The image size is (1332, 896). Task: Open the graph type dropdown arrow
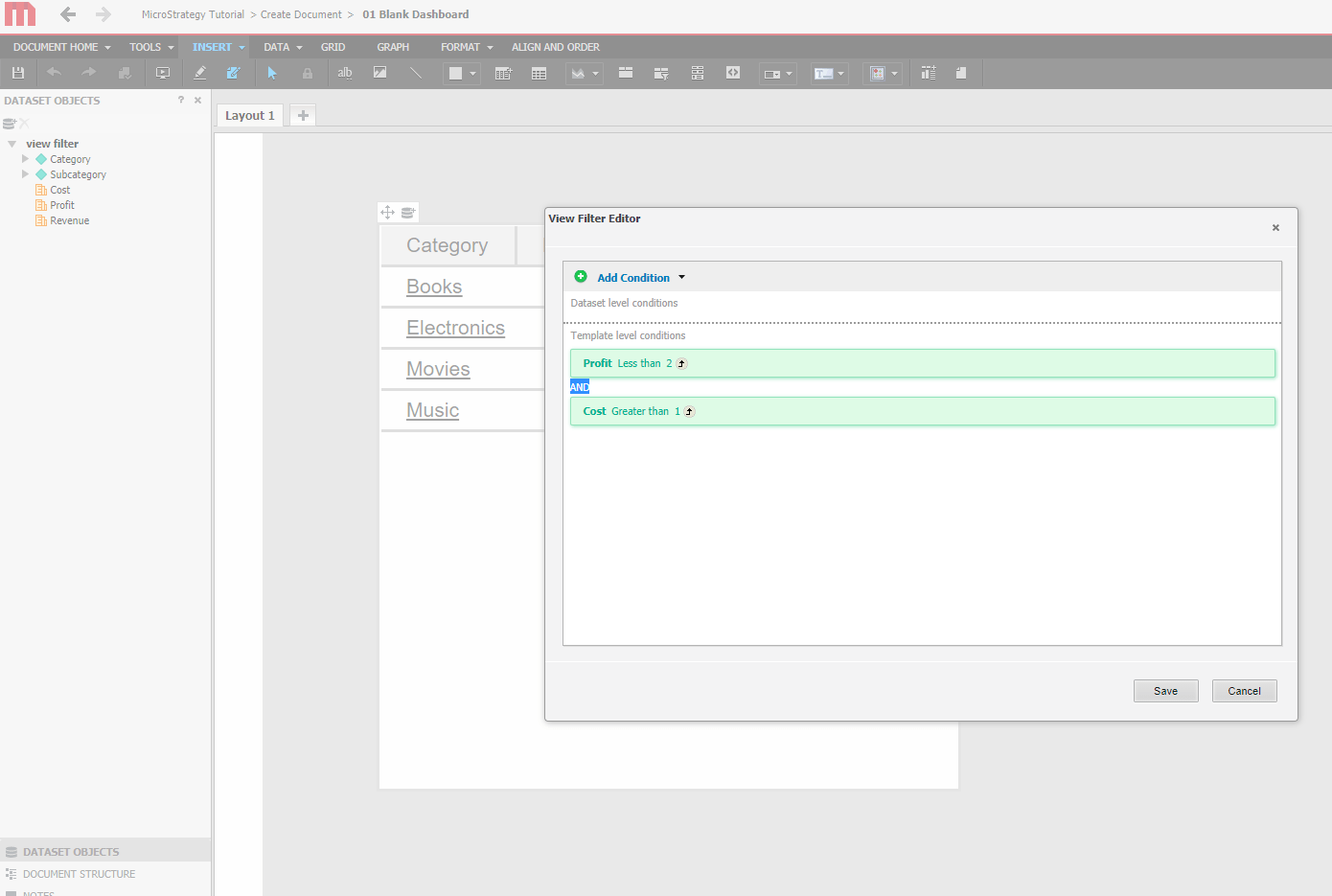(x=595, y=74)
